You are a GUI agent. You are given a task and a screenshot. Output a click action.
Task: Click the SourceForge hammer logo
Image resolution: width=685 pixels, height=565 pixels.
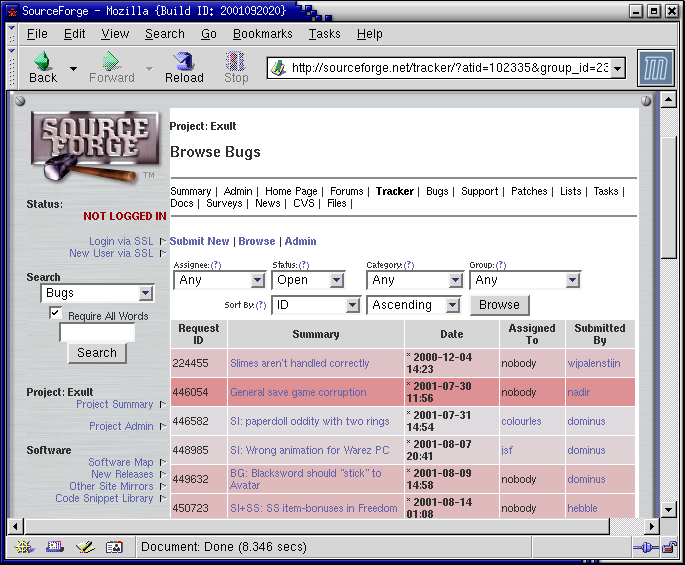tap(94, 146)
